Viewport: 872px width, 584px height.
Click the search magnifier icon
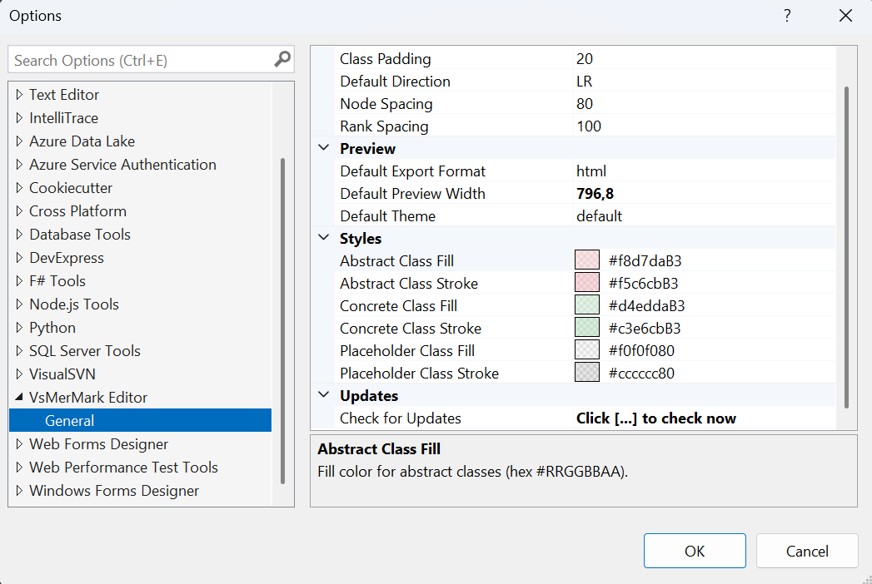[x=282, y=60]
